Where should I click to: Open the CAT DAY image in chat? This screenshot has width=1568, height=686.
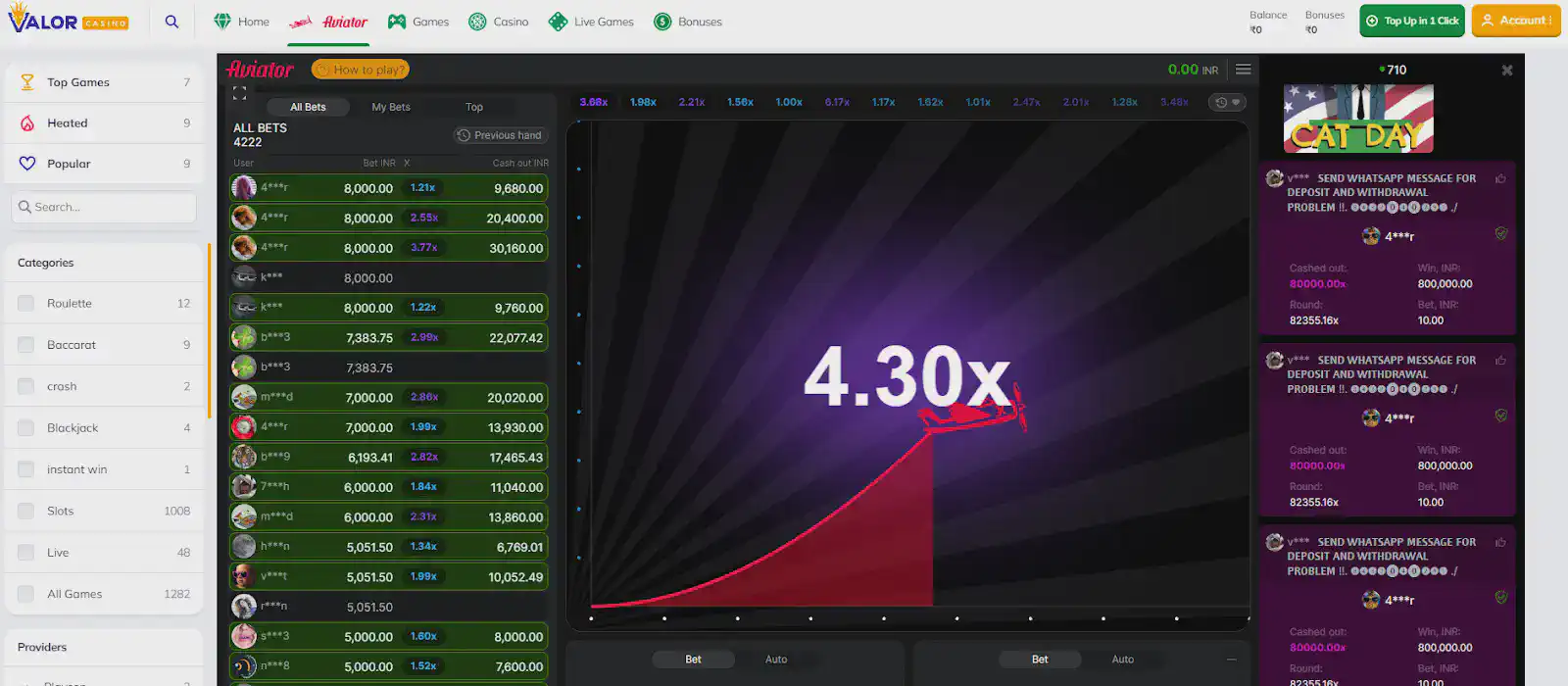(1358, 119)
